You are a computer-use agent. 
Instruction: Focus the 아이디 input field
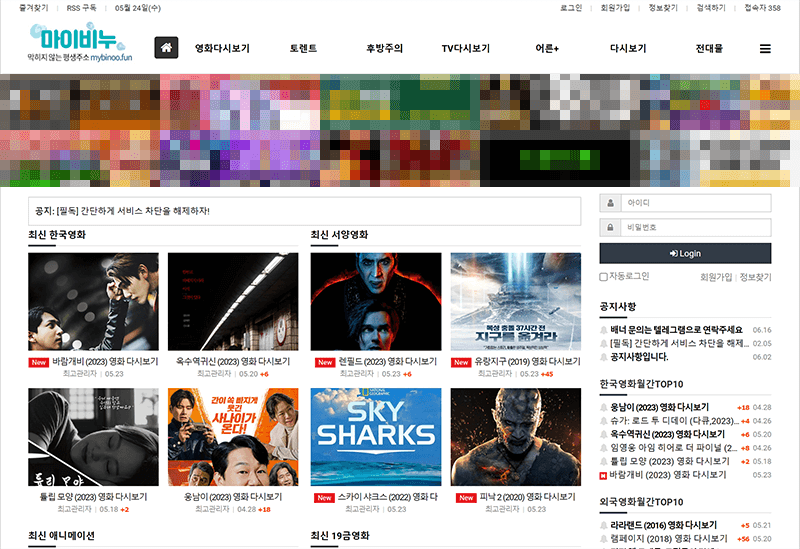(696, 203)
